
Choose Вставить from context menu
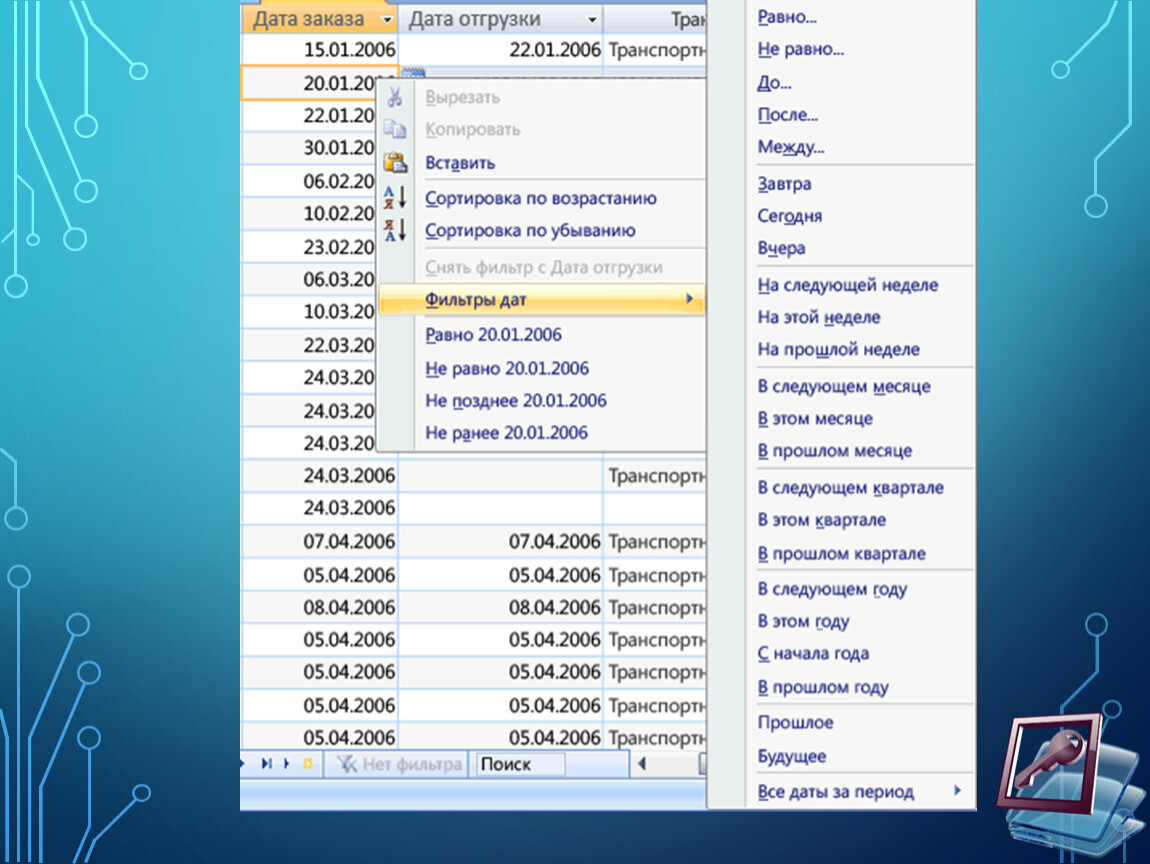[460, 163]
